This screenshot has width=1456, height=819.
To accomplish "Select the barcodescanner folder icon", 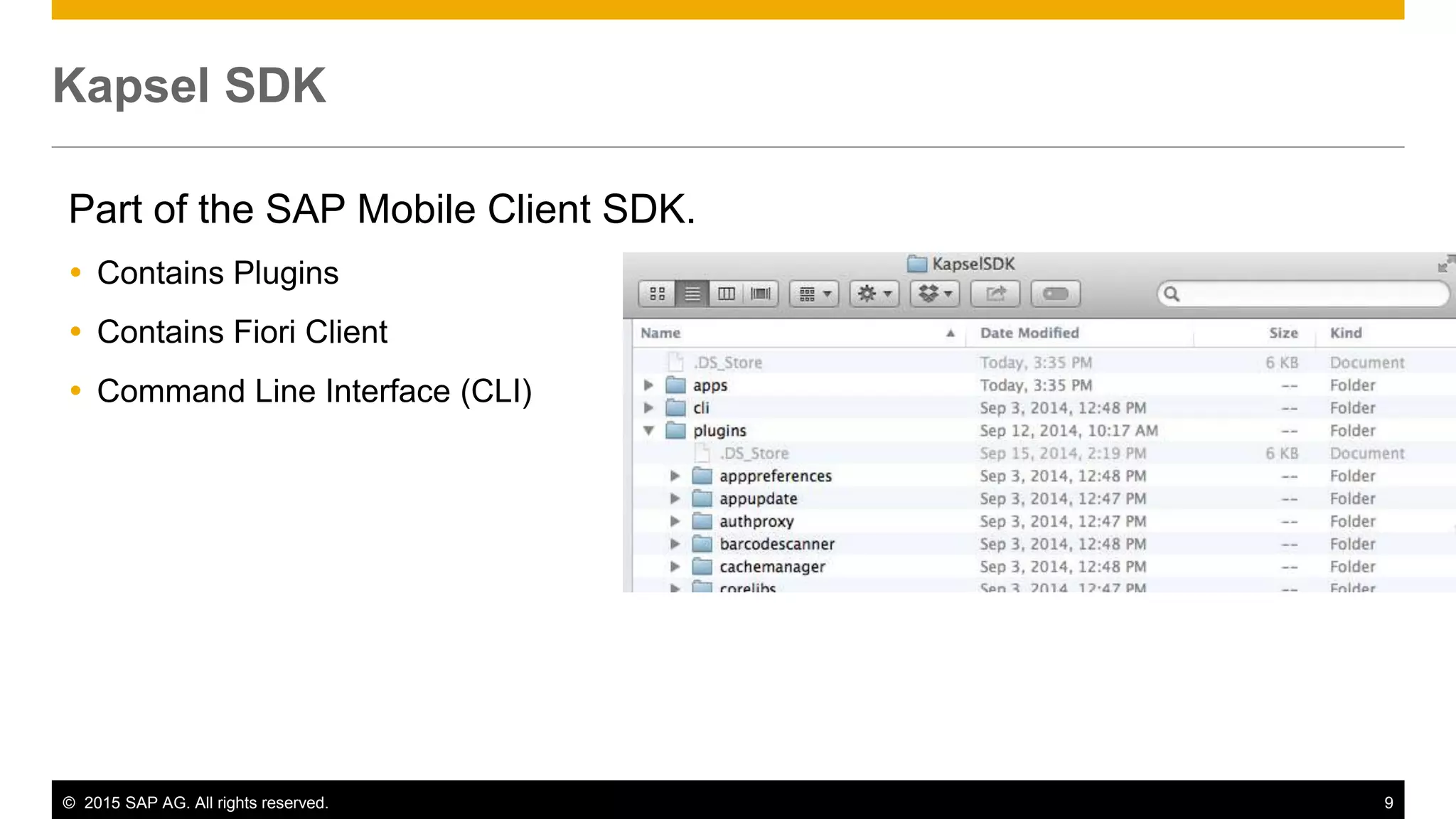I will click(x=702, y=545).
